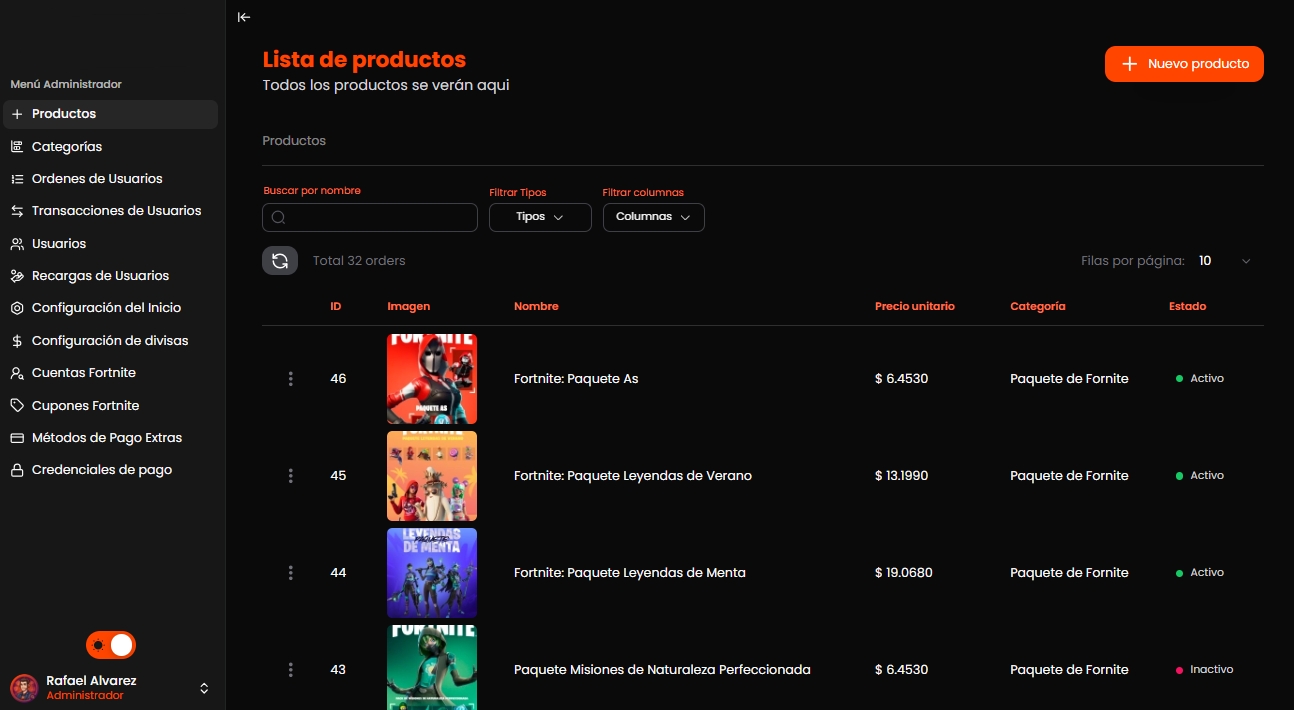Open the Columnas filter dropdown
This screenshot has width=1294, height=710.
coord(654,217)
